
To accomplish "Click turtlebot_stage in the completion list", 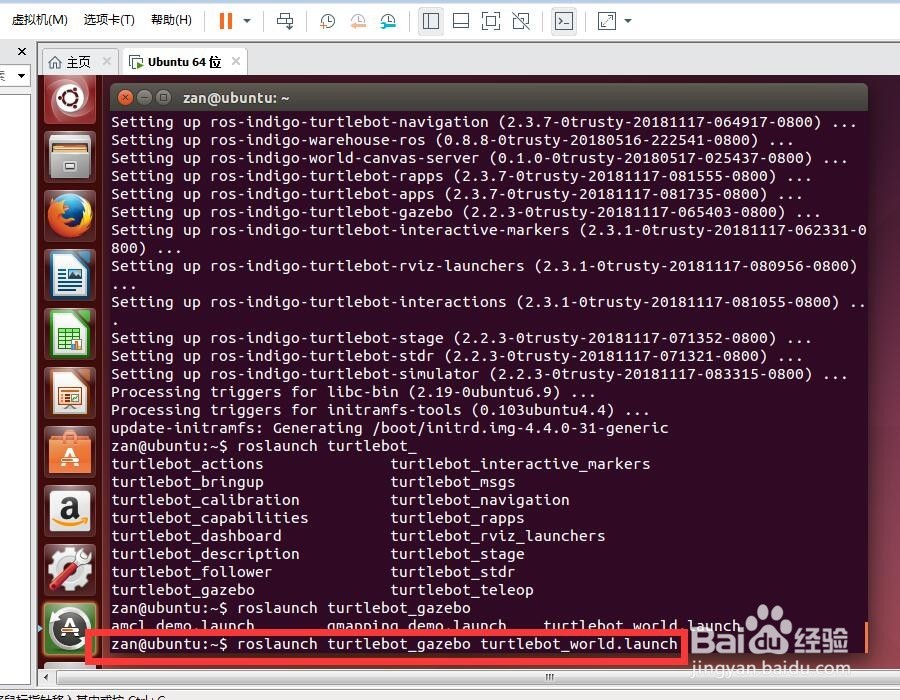I will pyautogui.click(x=457, y=554).
